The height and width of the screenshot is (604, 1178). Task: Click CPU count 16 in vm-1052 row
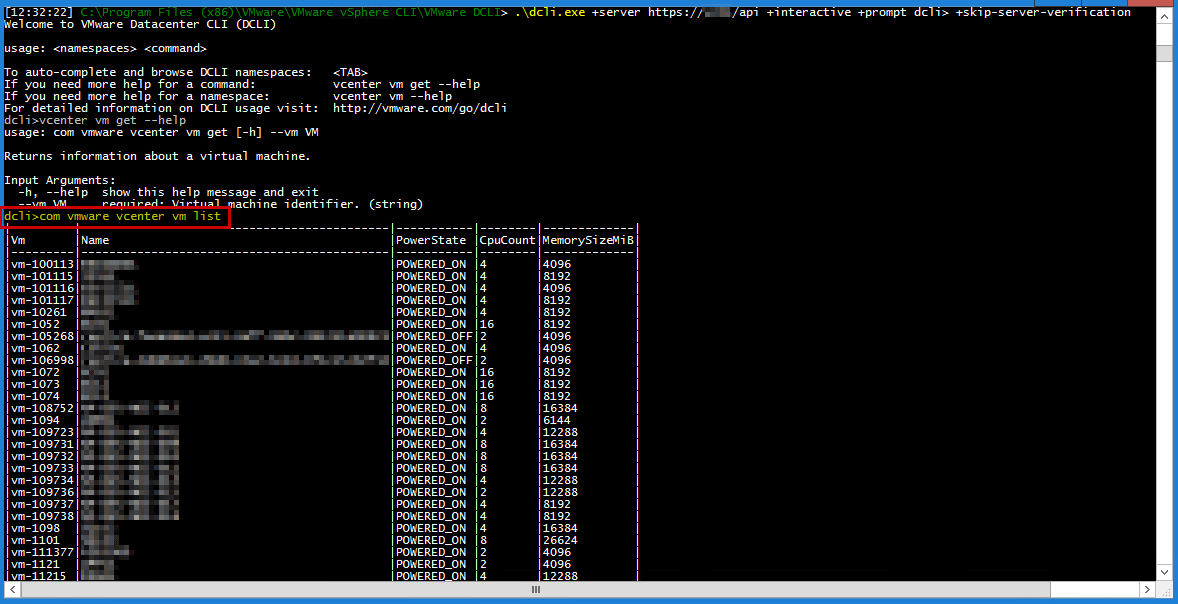click(486, 325)
